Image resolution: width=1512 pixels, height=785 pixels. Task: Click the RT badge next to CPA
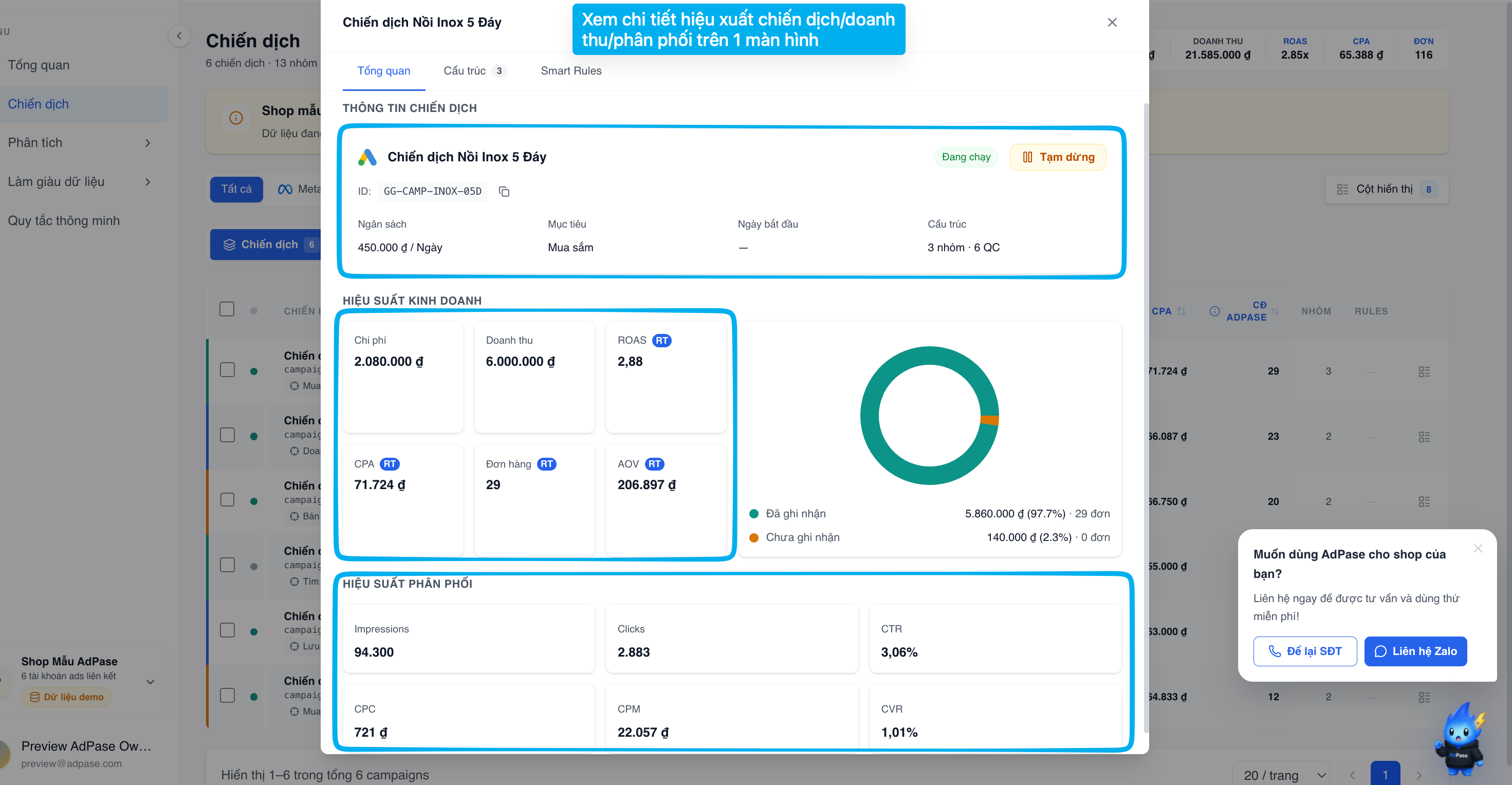tap(390, 464)
